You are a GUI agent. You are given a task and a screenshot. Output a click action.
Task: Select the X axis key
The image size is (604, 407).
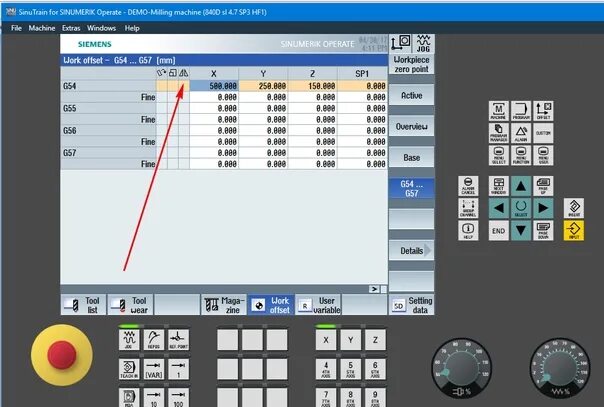click(326, 340)
